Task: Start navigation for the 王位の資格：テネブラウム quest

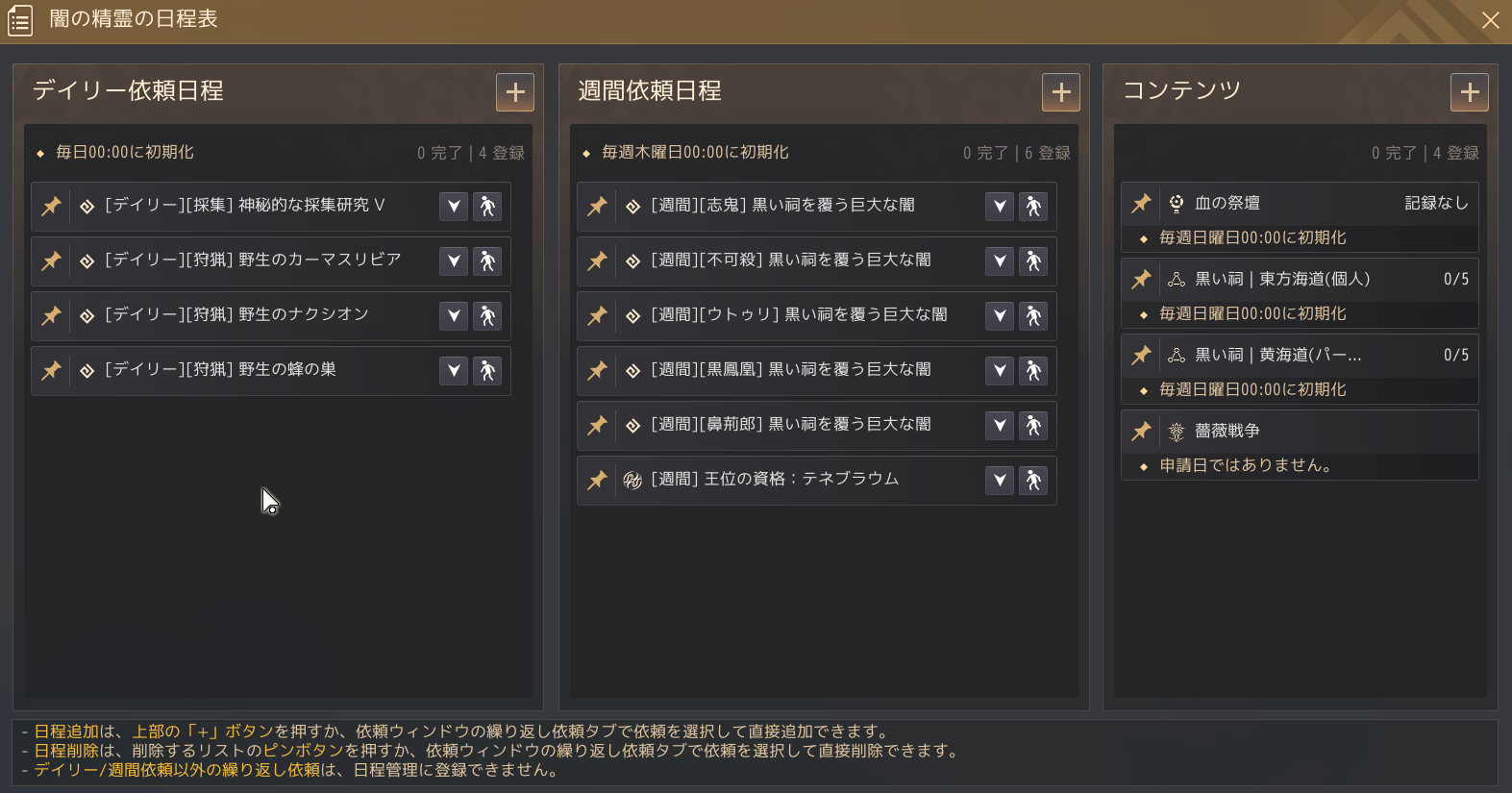Action: (x=1033, y=481)
